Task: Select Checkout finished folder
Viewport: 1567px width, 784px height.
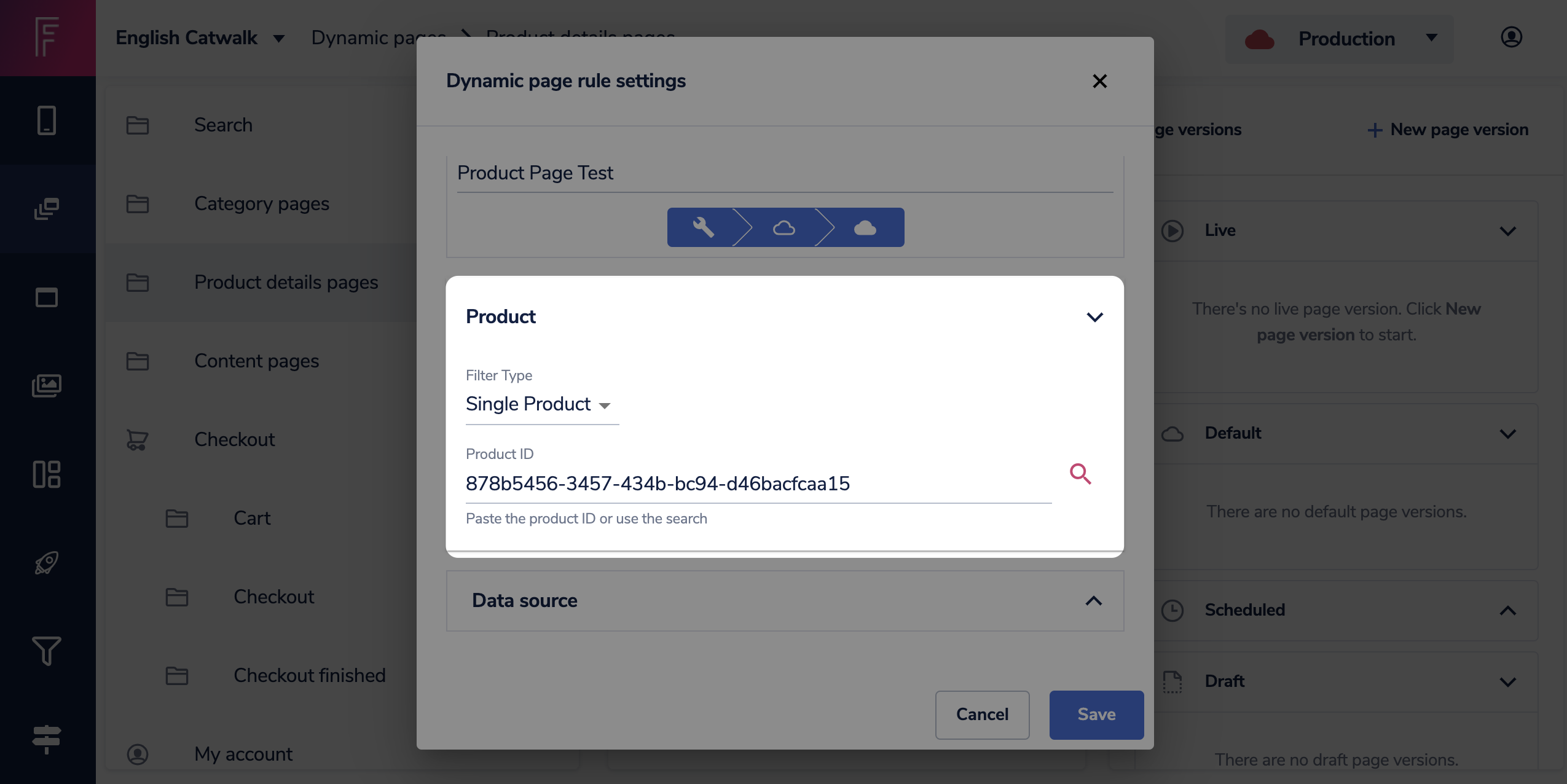Action: coord(309,675)
